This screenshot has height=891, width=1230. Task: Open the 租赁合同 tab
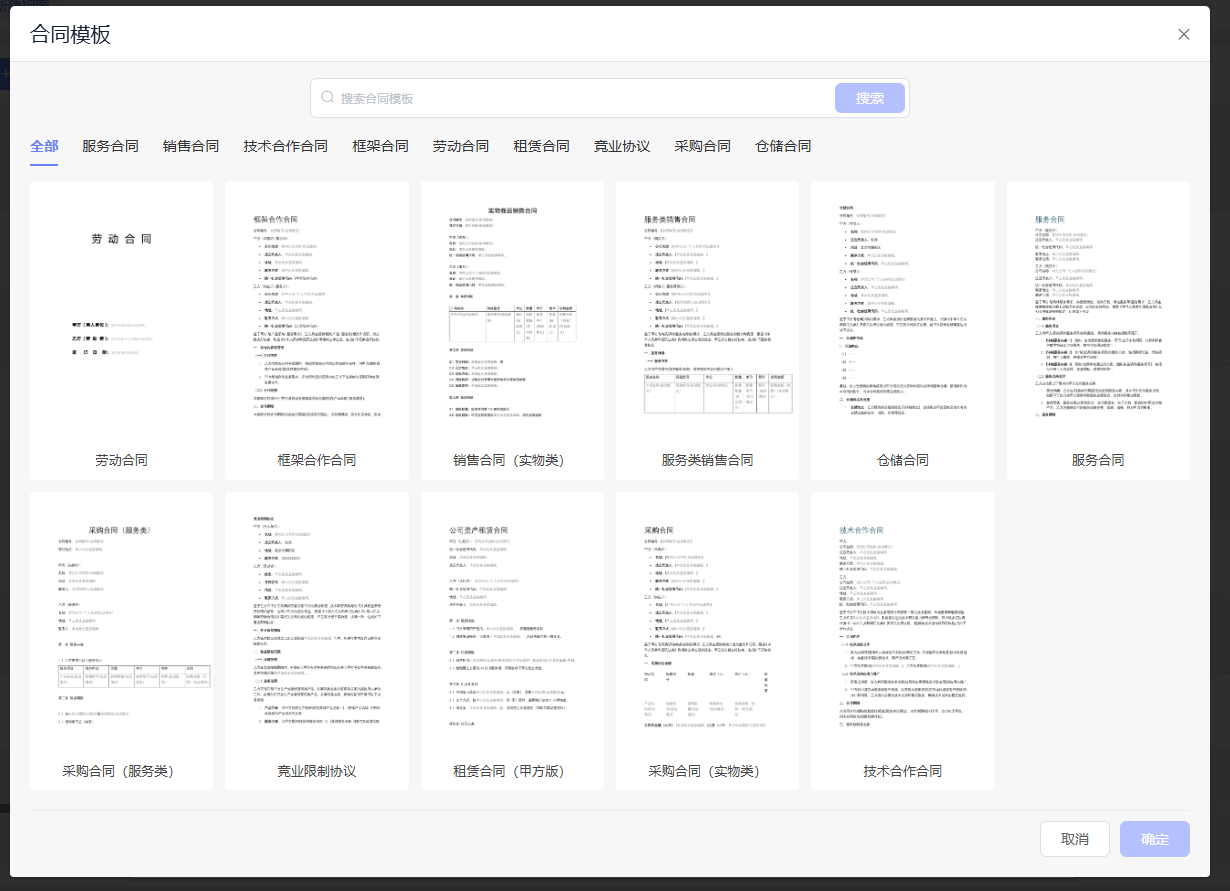pos(541,146)
